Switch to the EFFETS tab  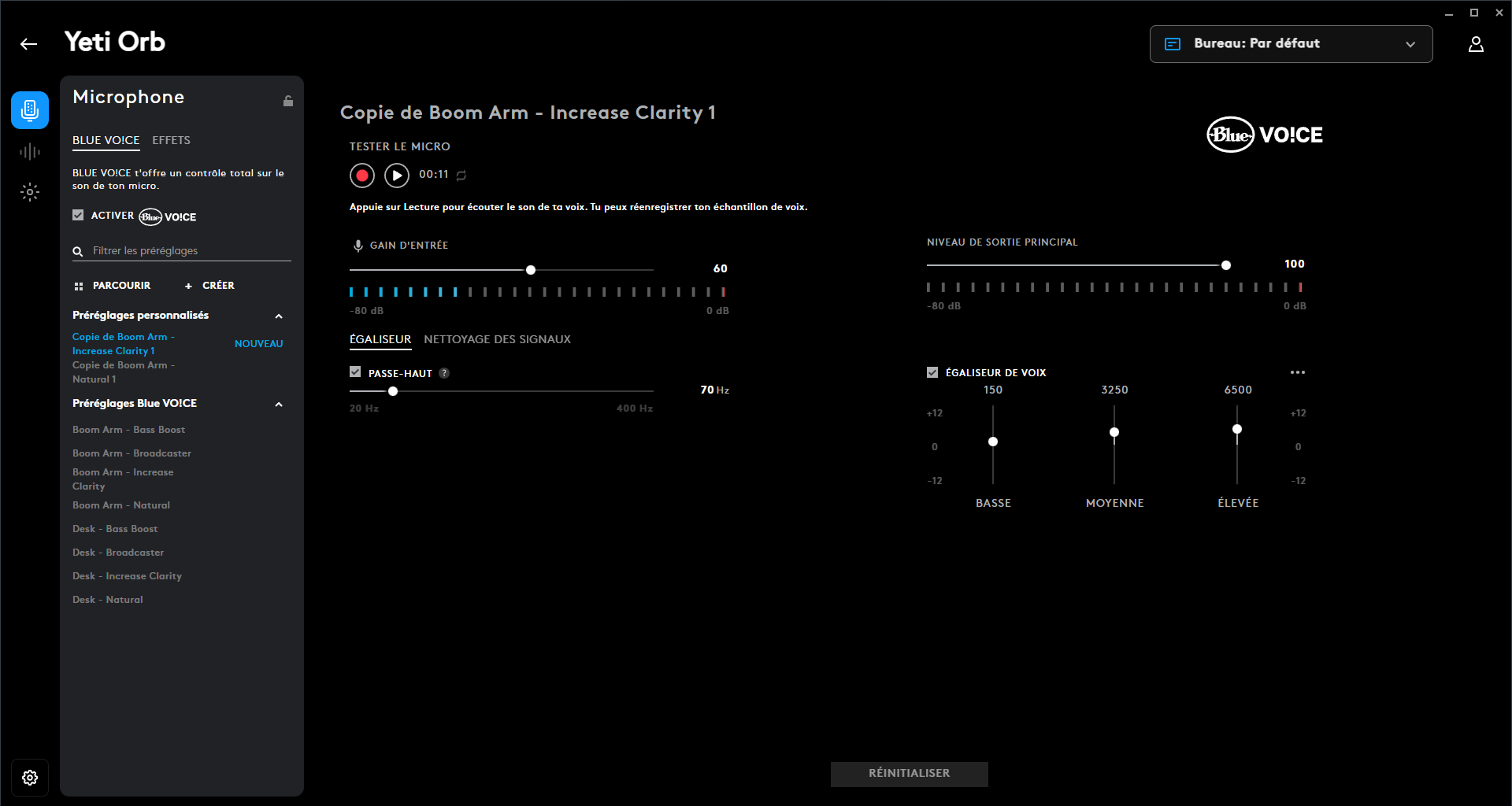pyautogui.click(x=171, y=140)
